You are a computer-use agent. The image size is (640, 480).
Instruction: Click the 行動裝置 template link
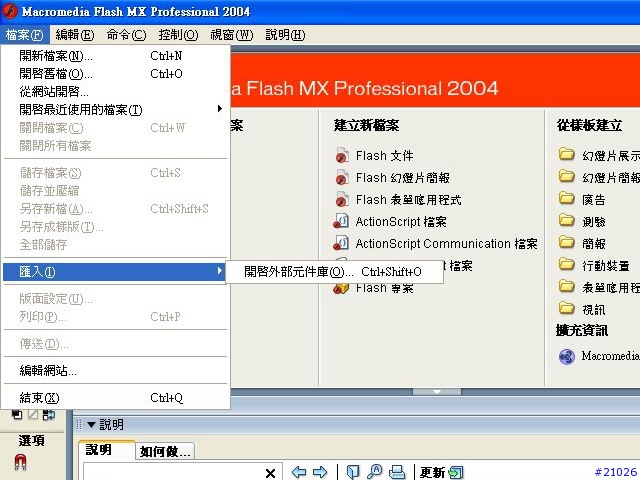point(606,266)
